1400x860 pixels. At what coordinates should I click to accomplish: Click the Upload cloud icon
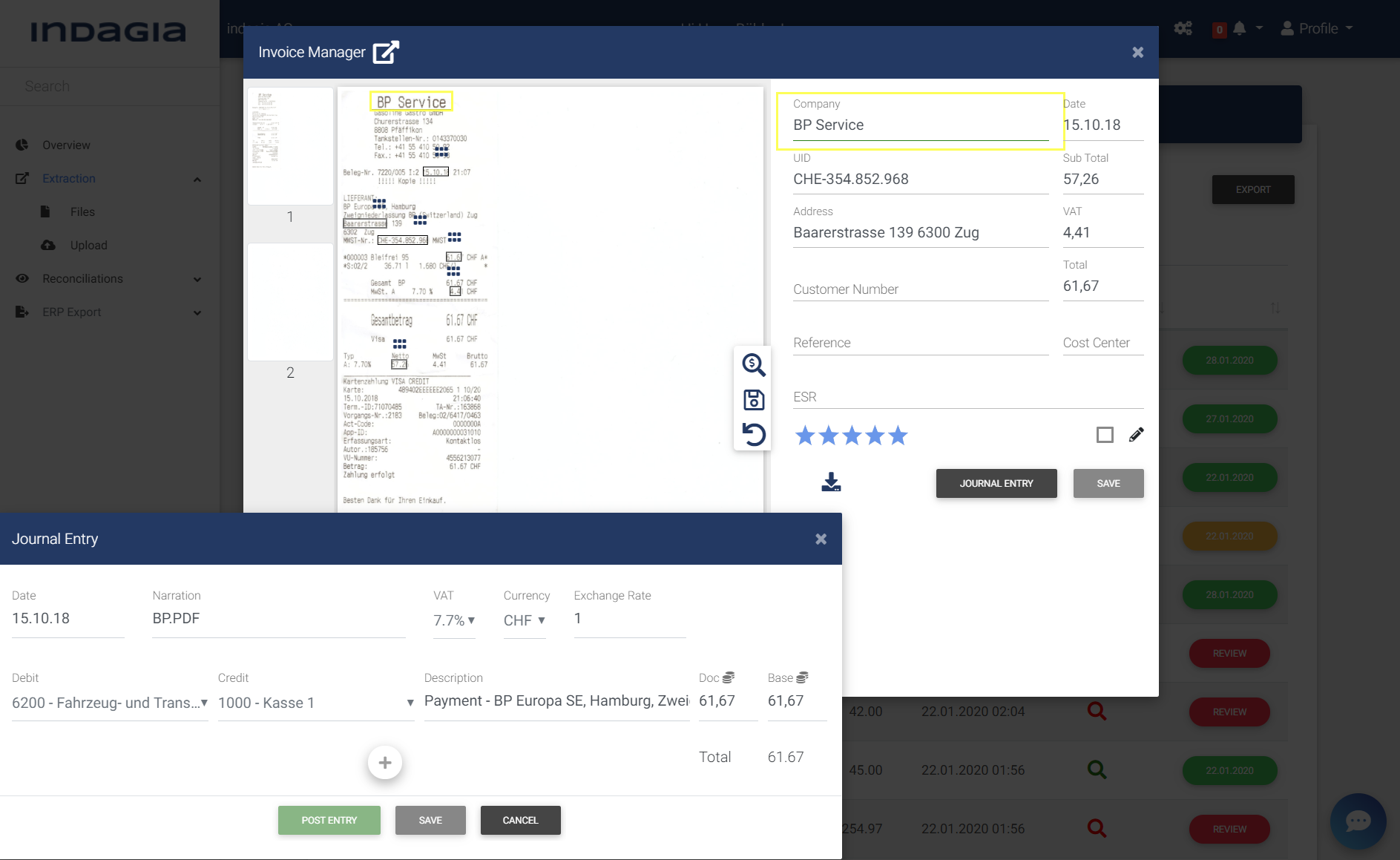pos(48,245)
